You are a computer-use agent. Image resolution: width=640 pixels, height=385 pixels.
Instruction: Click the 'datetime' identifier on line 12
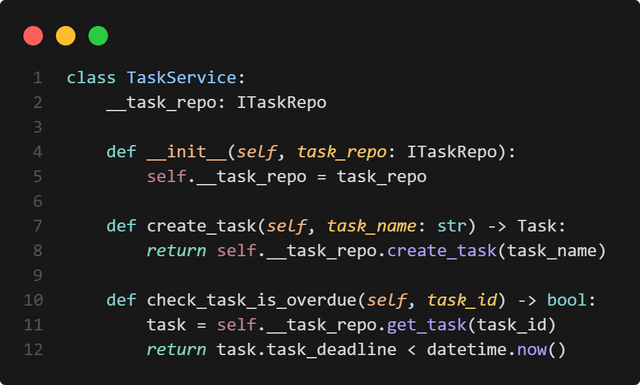click(x=467, y=350)
